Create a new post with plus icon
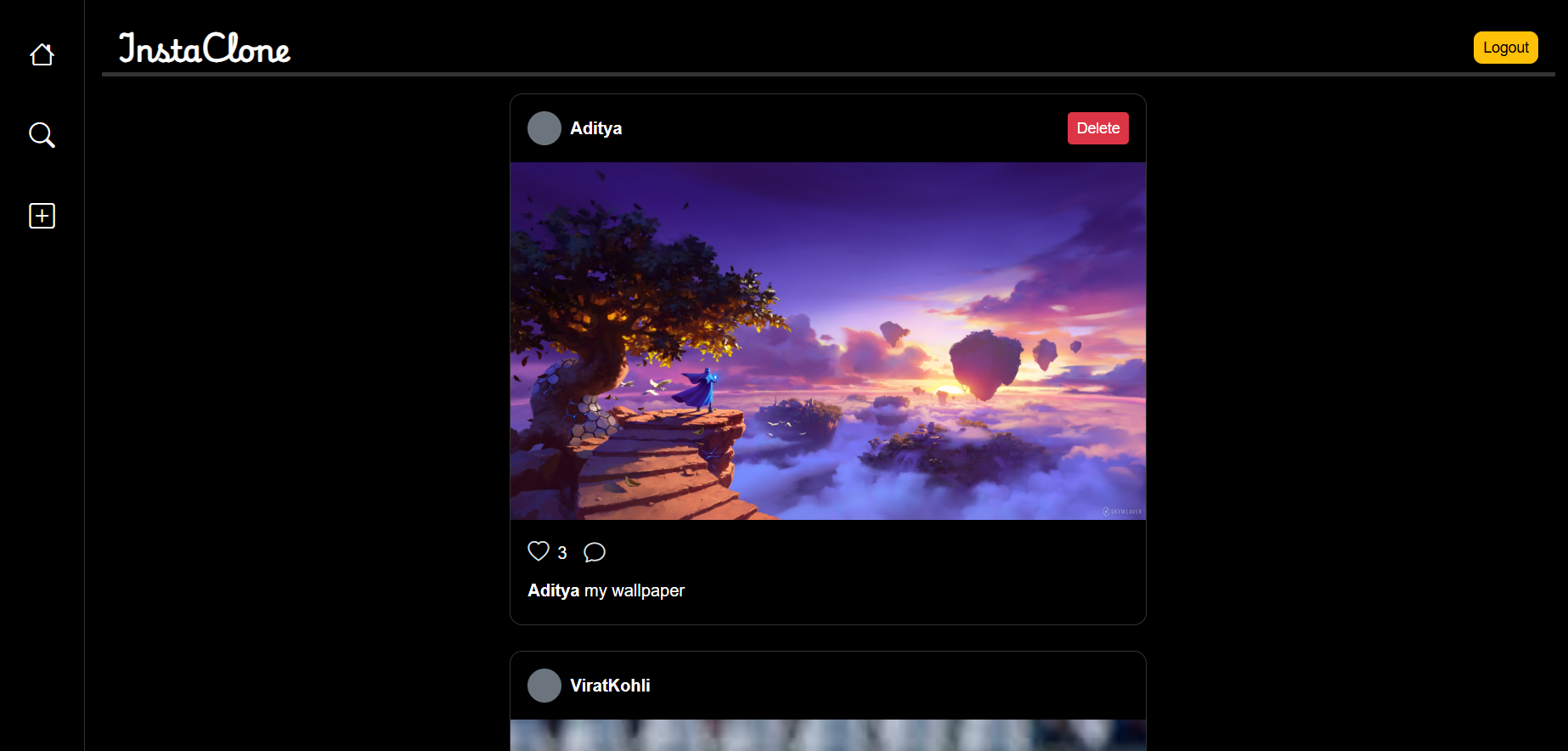1568x751 pixels. pyautogui.click(x=42, y=216)
